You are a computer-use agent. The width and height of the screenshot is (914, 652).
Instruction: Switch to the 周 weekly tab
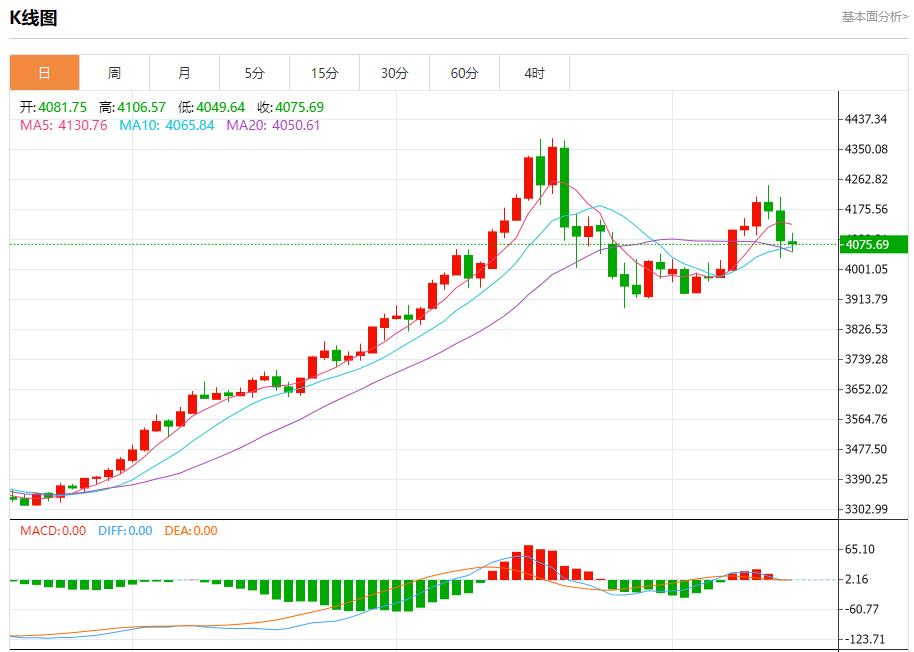[x=114, y=73]
